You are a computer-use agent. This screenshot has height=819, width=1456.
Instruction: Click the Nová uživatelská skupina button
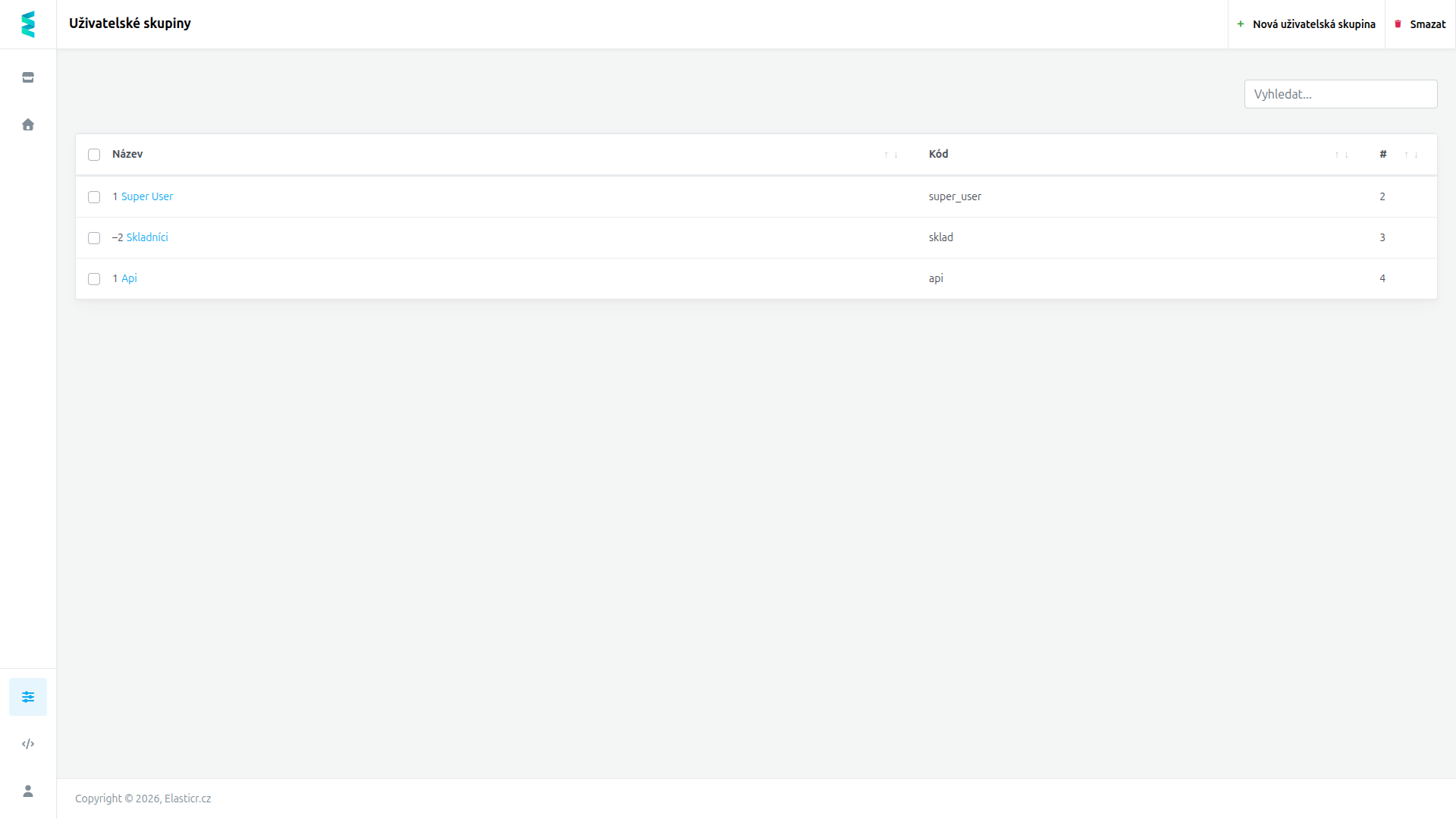point(1306,24)
